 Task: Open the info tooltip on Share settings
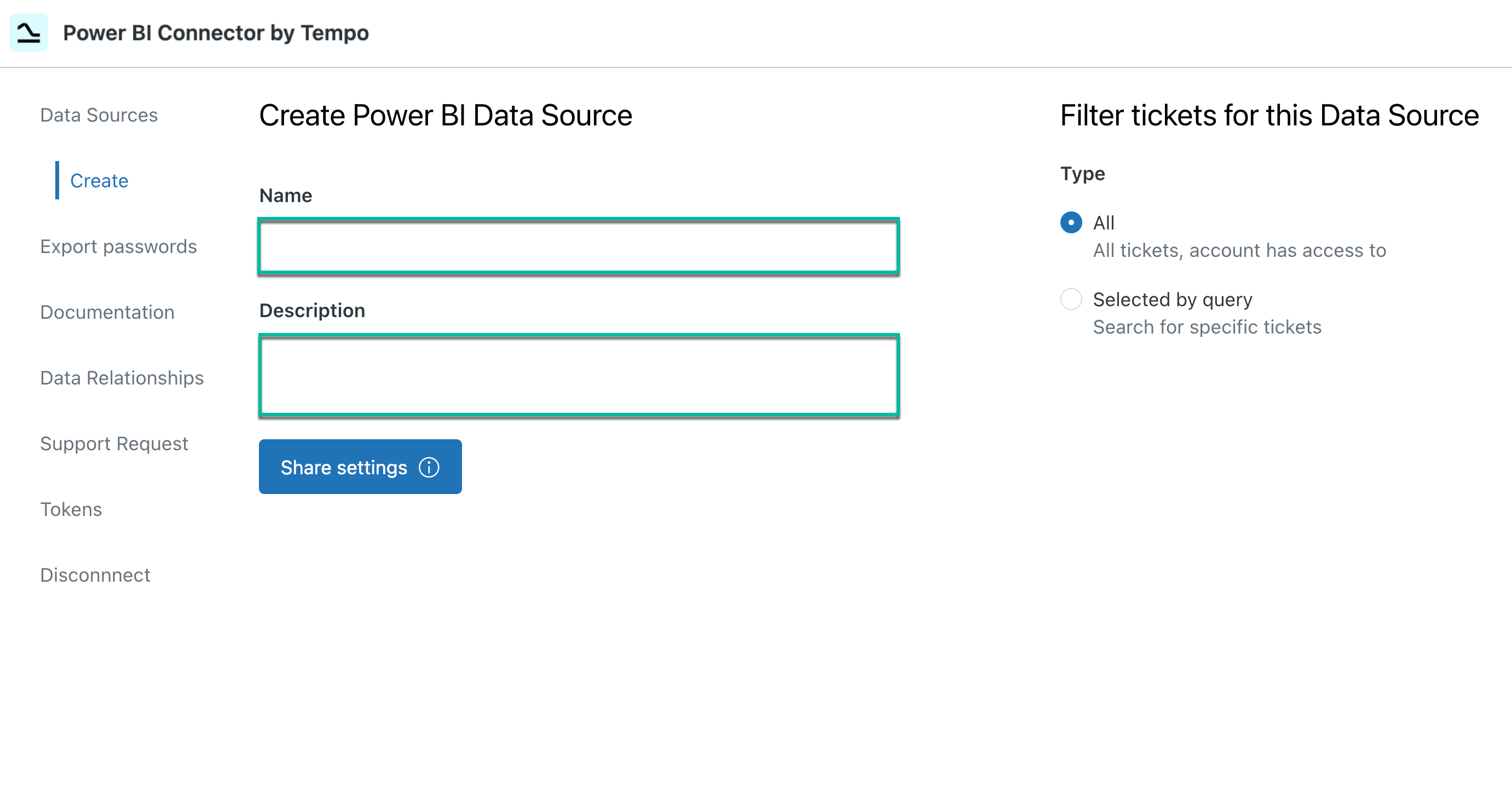pyautogui.click(x=429, y=467)
